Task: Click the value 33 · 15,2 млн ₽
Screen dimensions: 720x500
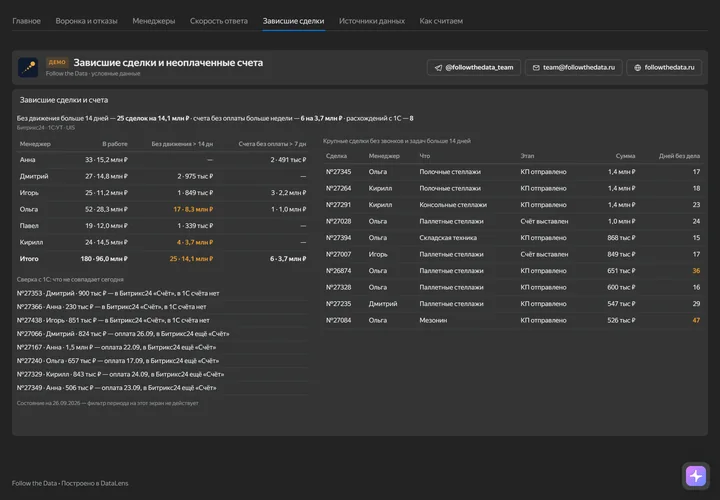Action: 106,160
